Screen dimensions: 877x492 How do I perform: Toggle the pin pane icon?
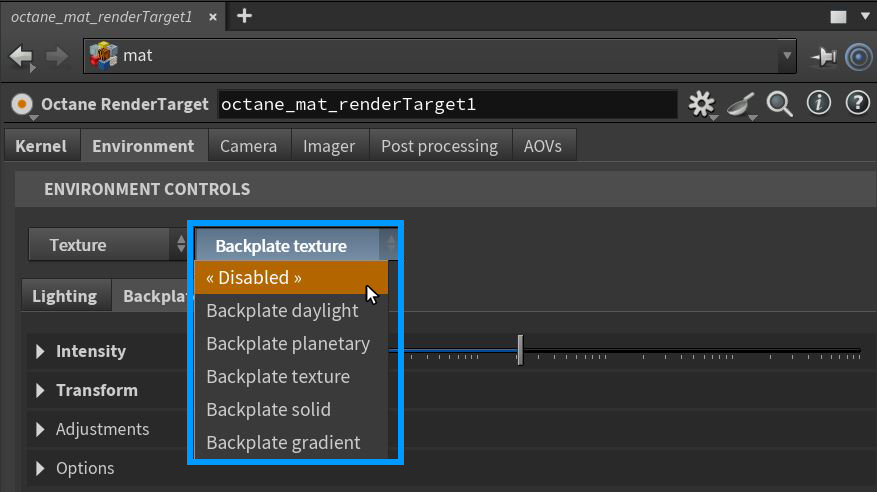point(824,57)
